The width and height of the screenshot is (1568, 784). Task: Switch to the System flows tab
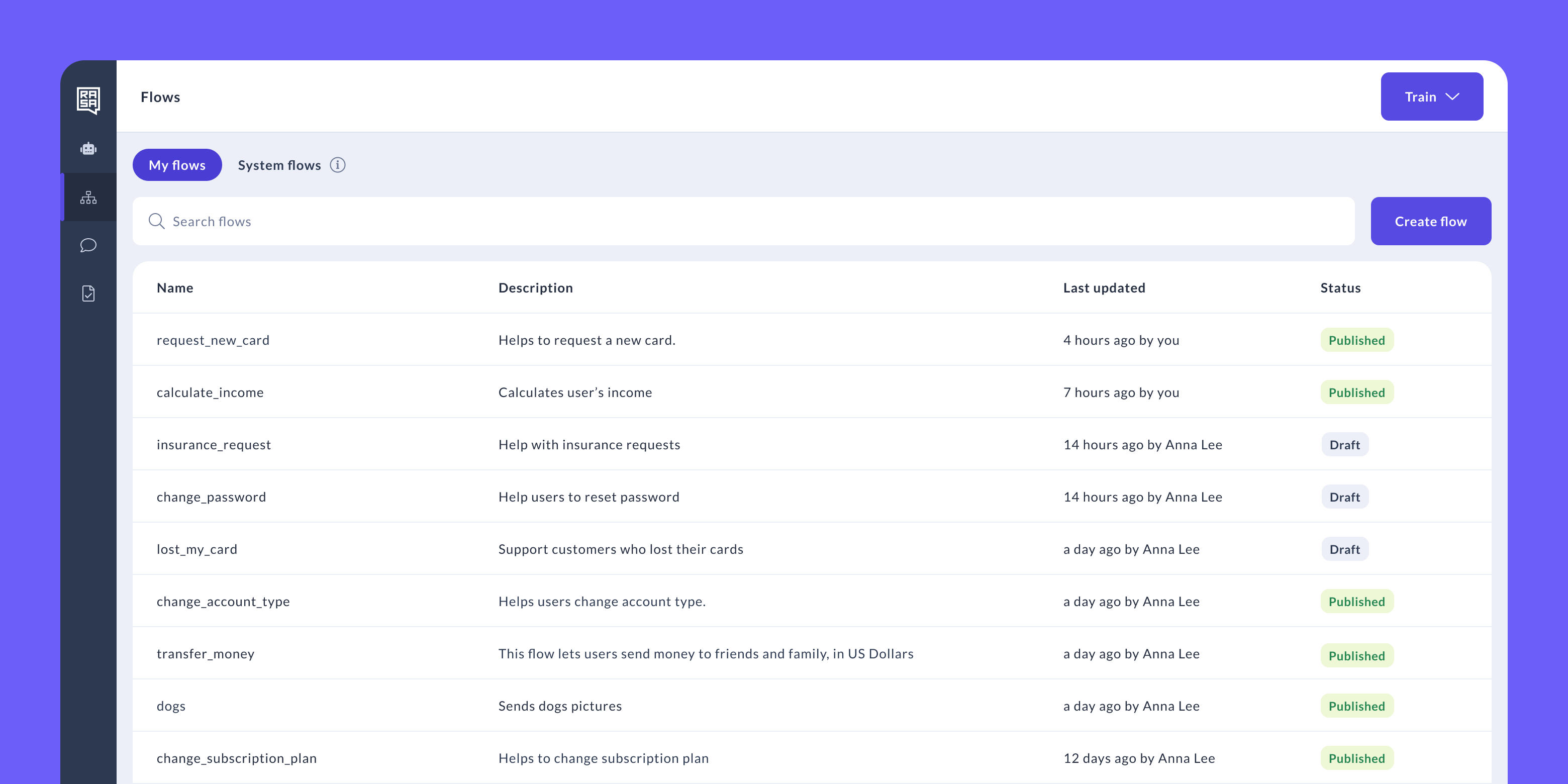click(279, 165)
